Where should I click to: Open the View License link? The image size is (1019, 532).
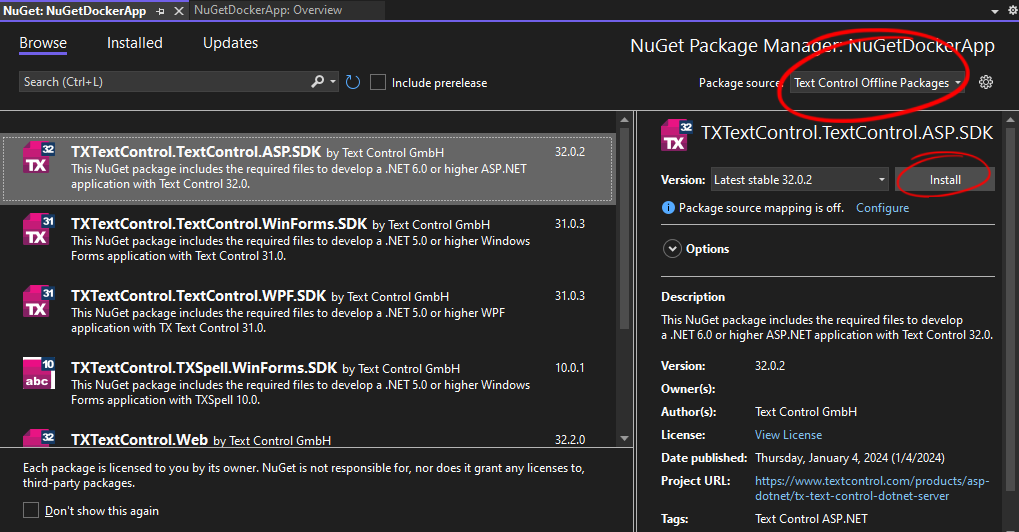(x=788, y=435)
